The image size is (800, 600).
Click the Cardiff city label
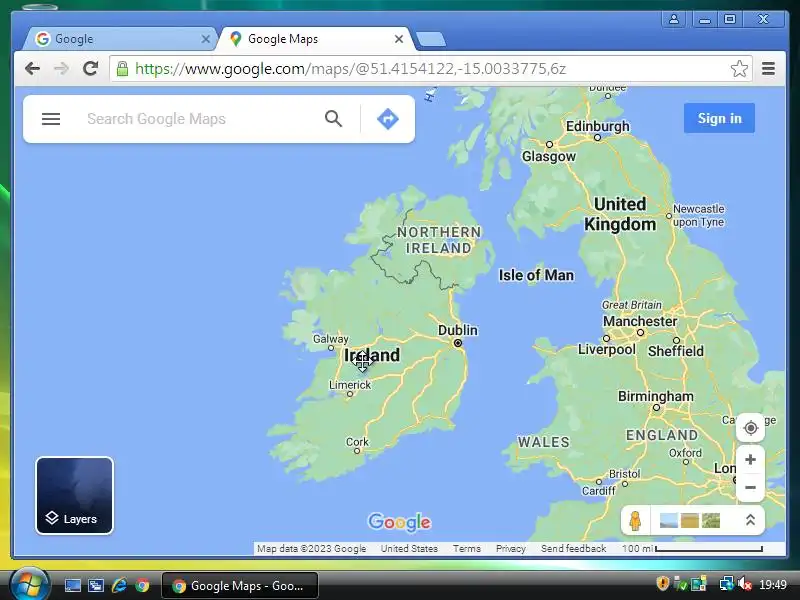click(598, 491)
